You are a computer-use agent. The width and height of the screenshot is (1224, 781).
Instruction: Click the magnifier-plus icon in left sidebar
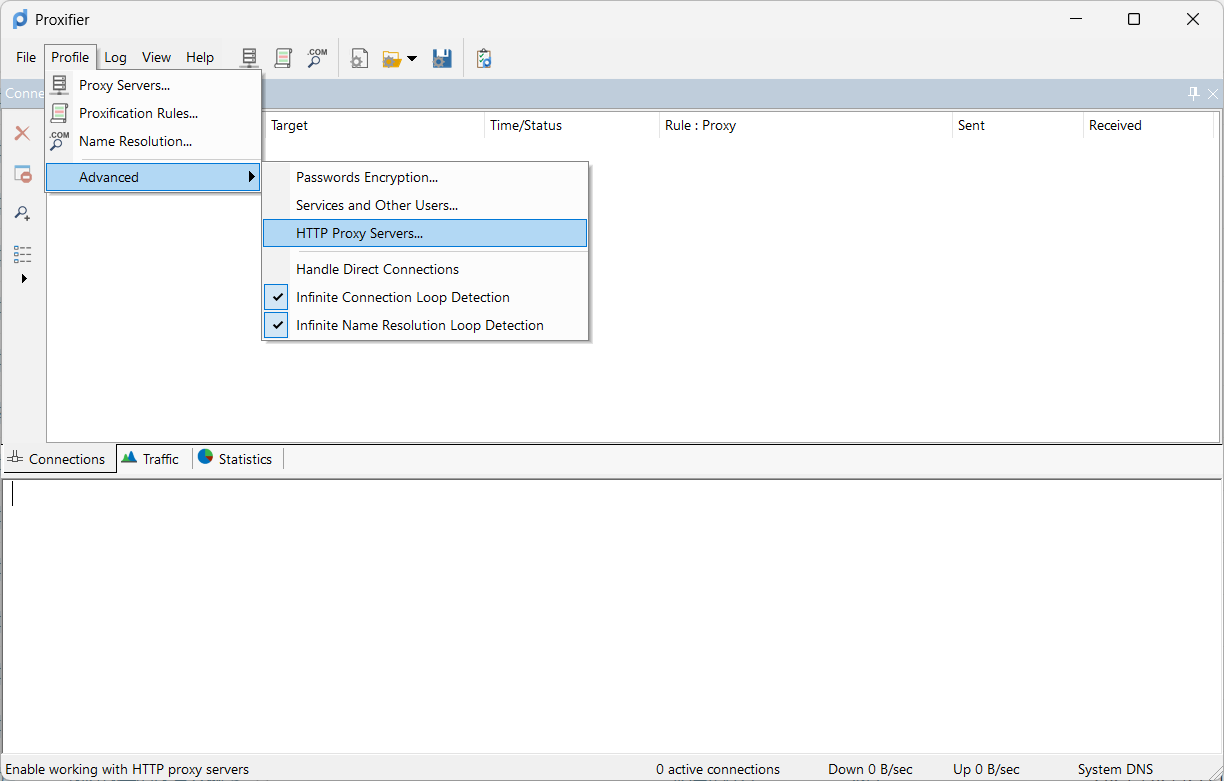(x=22, y=213)
